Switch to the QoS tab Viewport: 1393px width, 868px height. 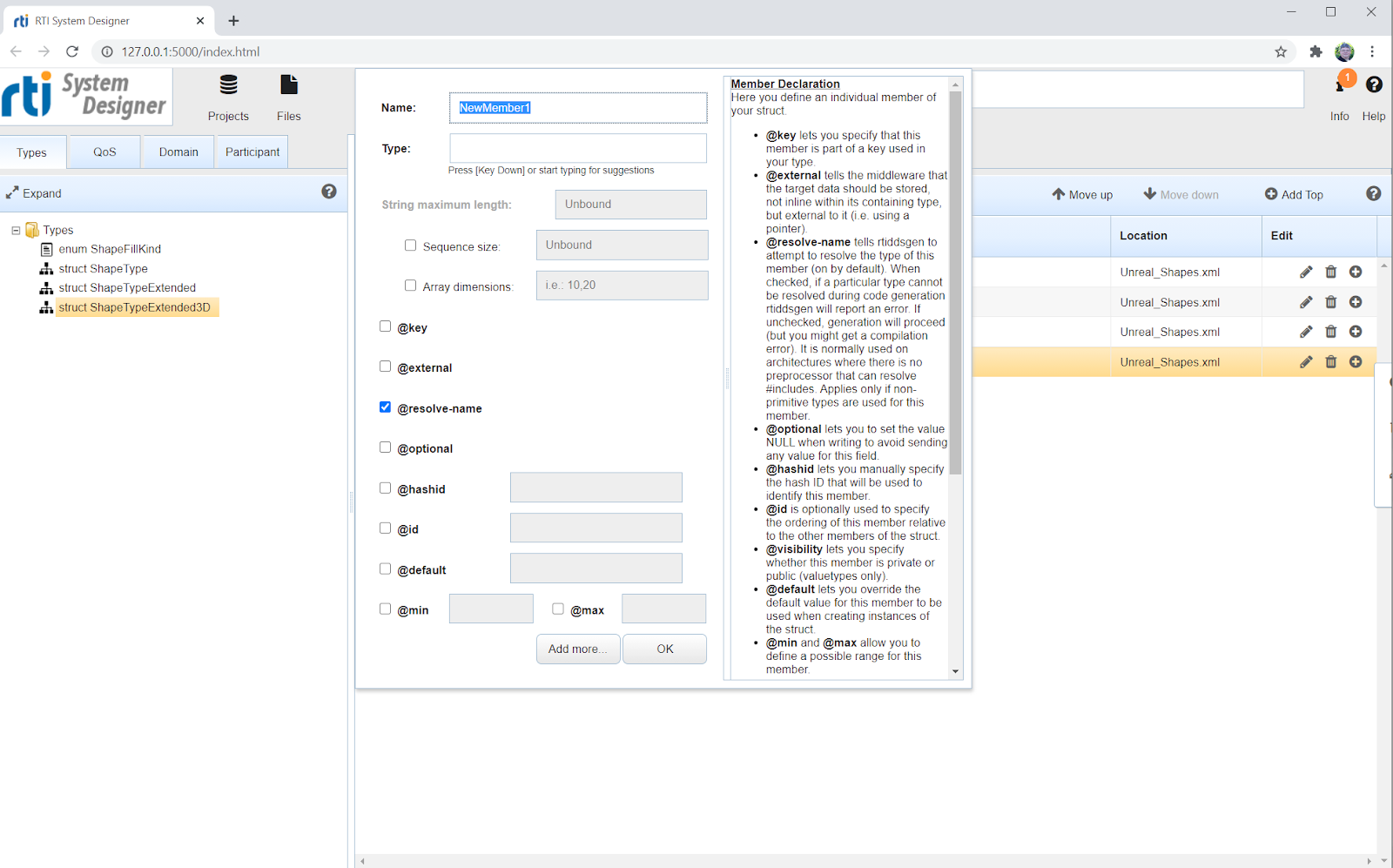pyautogui.click(x=104, y=151)
